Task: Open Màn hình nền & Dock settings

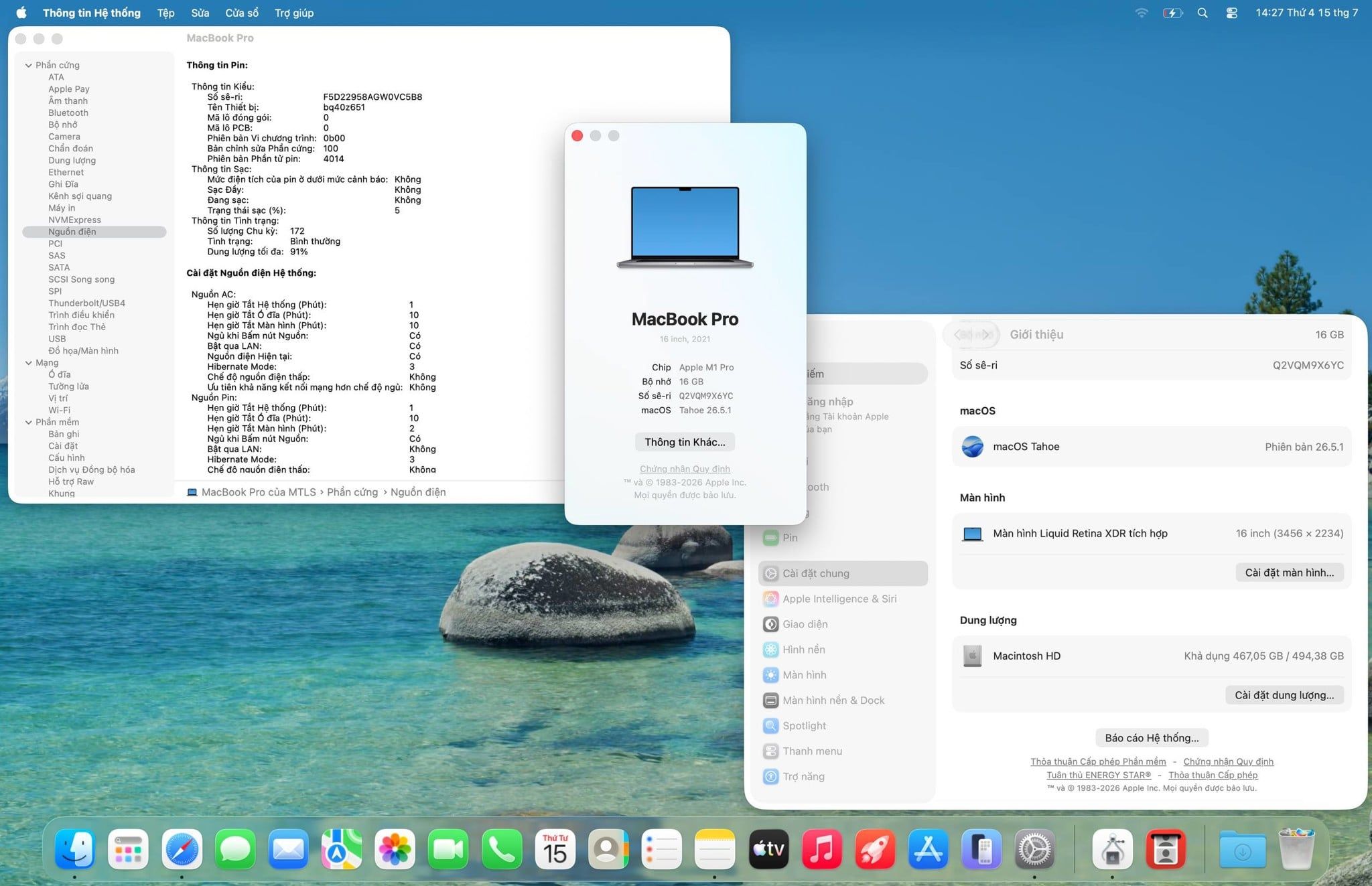Action: click(x=843, y=700)
